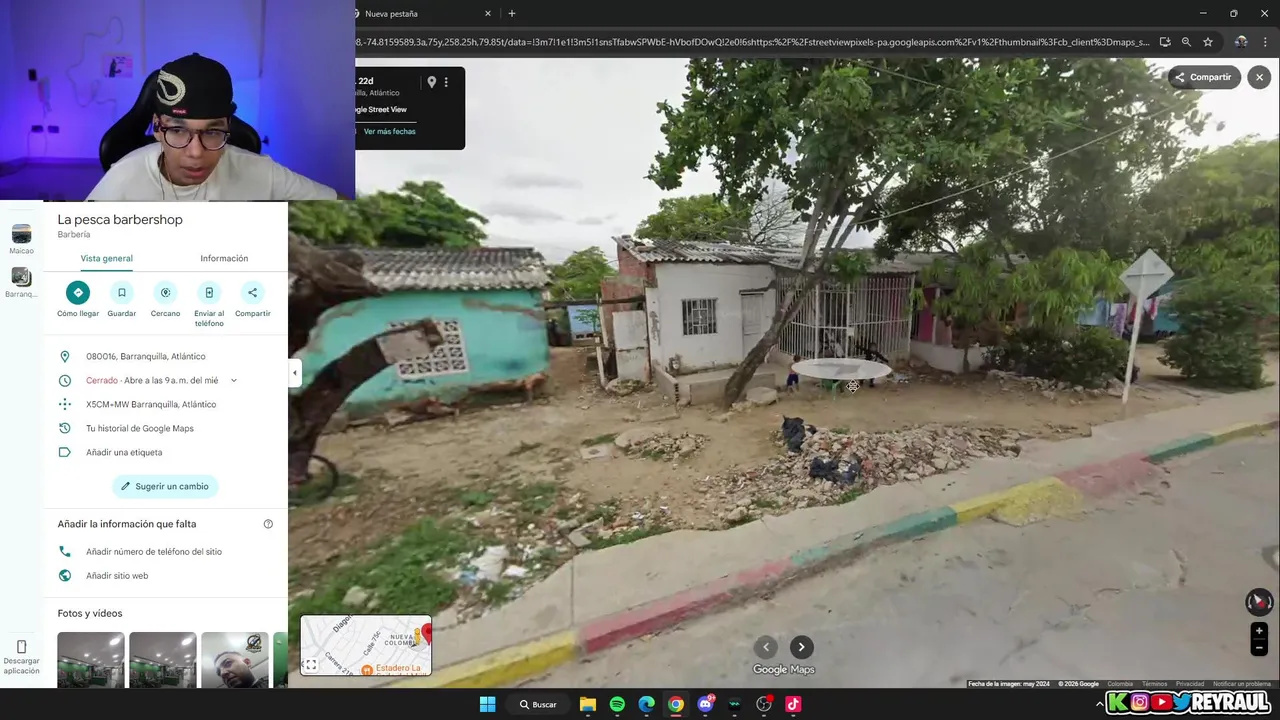Click the install app icon in address bar
The image size is (1280, 720).
[1165, 42]
